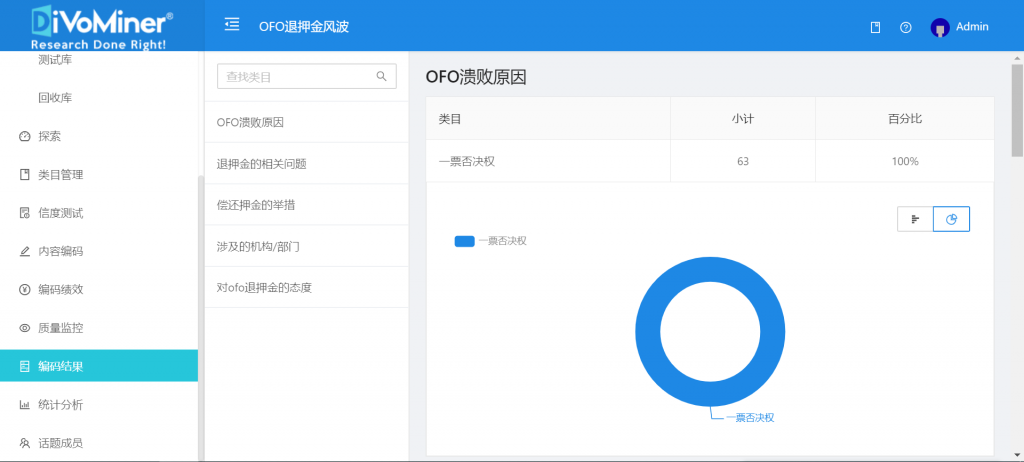Click the search magnifier in category search box
This screenshot has width=1024, height=462.
(381, 76)
